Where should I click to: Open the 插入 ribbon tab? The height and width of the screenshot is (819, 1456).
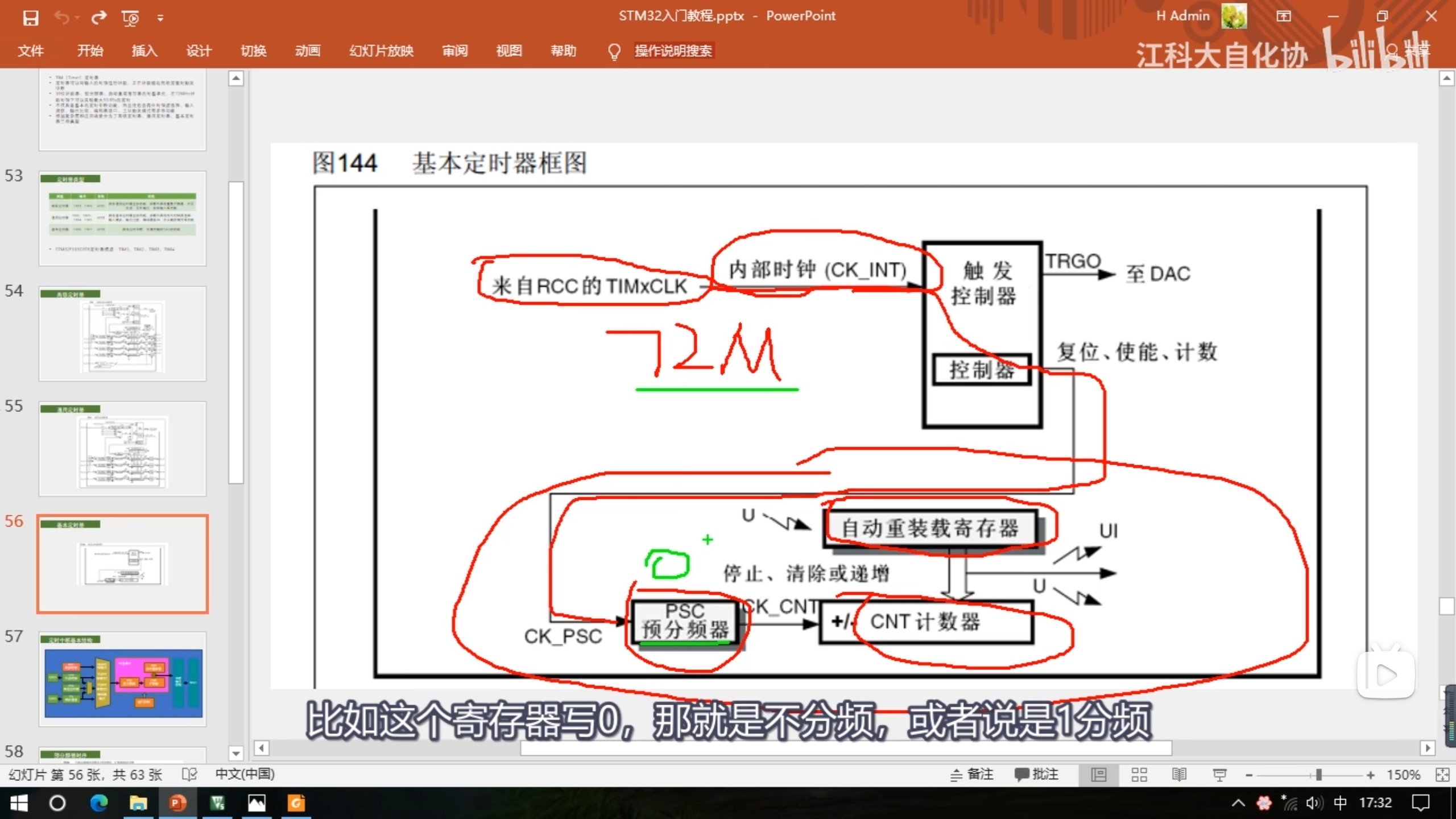coord(144,51)
